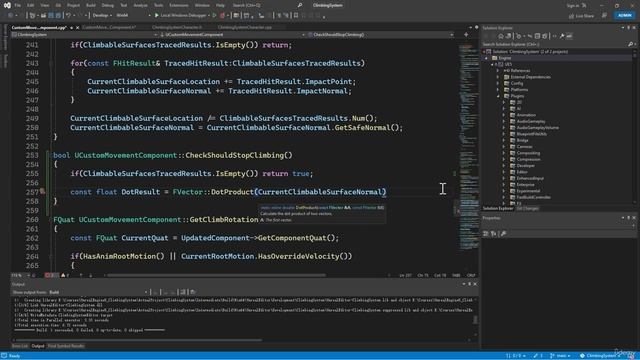Switch to ClimbingSystemCharacter.cpp tab

(244, 27)
